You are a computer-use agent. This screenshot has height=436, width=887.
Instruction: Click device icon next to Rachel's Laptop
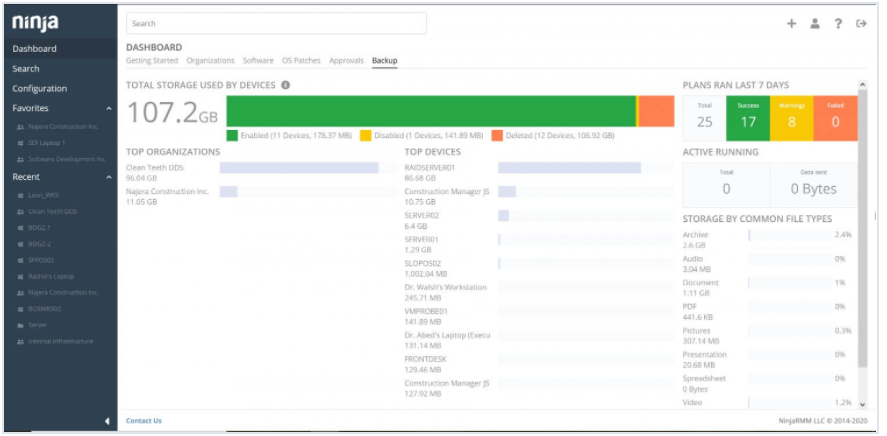pos(21,276)
